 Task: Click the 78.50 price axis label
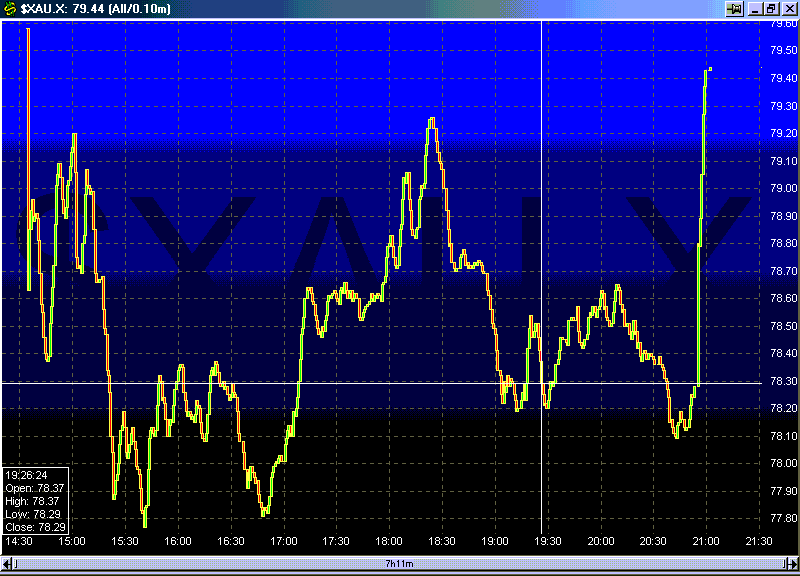click(784, 326)
